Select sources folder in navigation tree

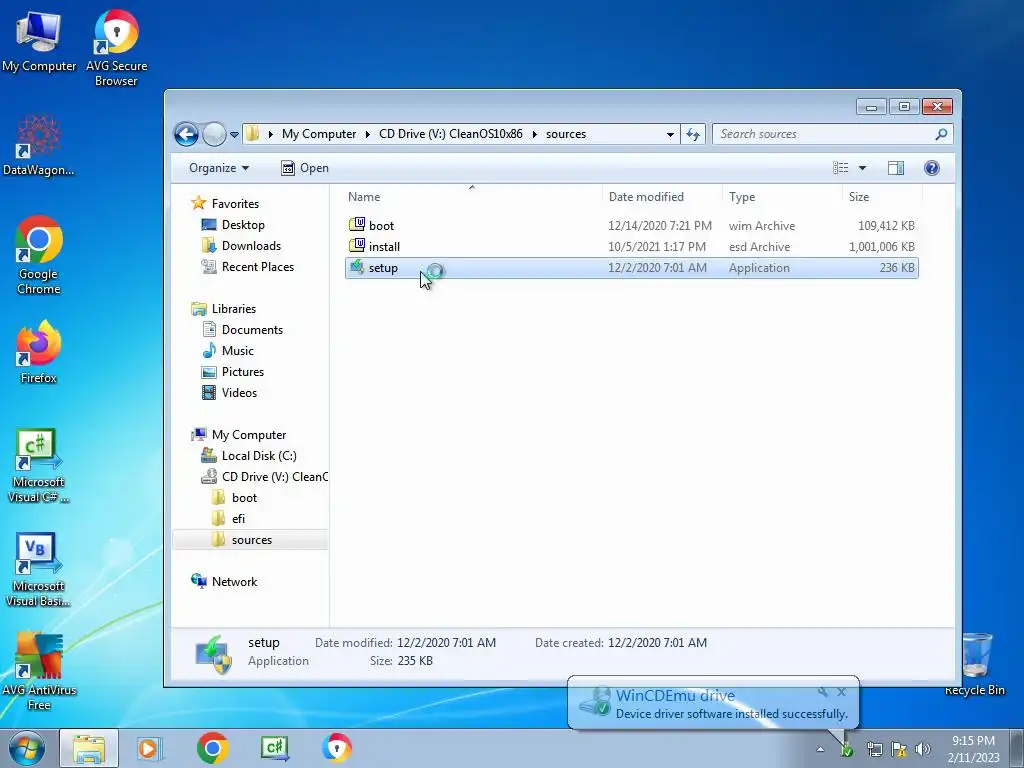tap(251, 540)
